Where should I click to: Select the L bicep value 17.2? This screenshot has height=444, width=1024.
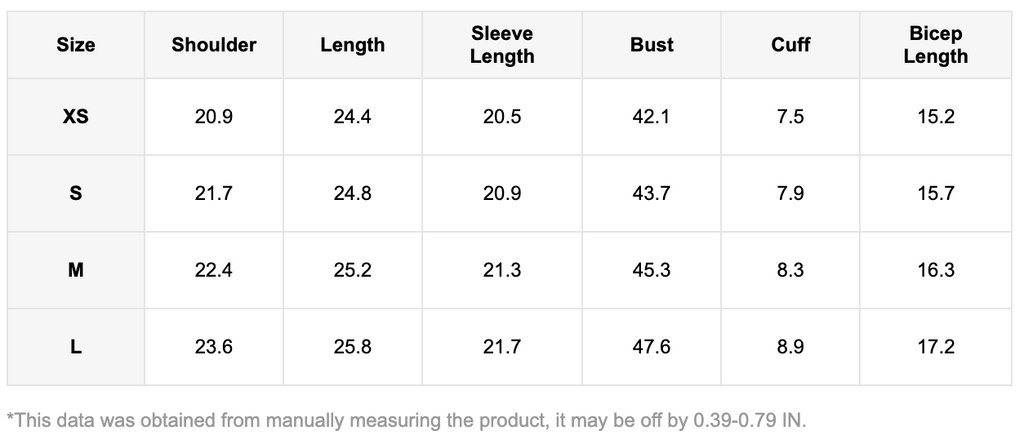935,347
